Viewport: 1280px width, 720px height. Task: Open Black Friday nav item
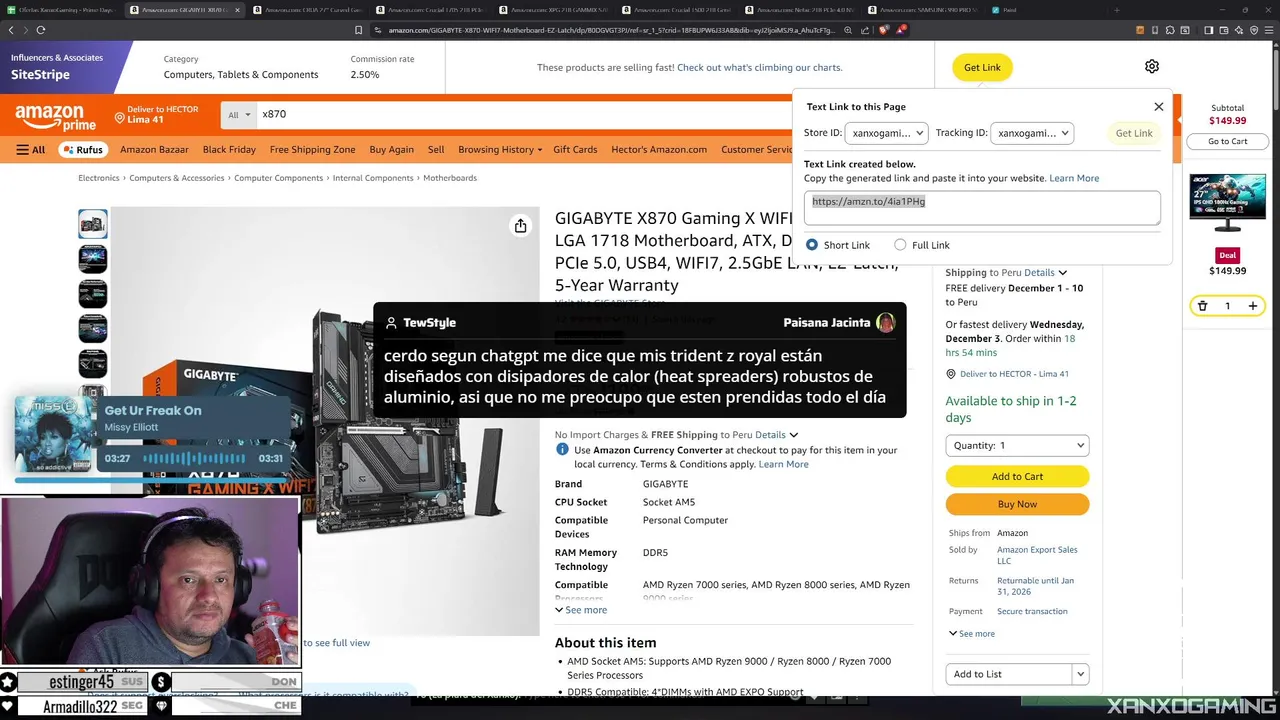coord(229,150)
